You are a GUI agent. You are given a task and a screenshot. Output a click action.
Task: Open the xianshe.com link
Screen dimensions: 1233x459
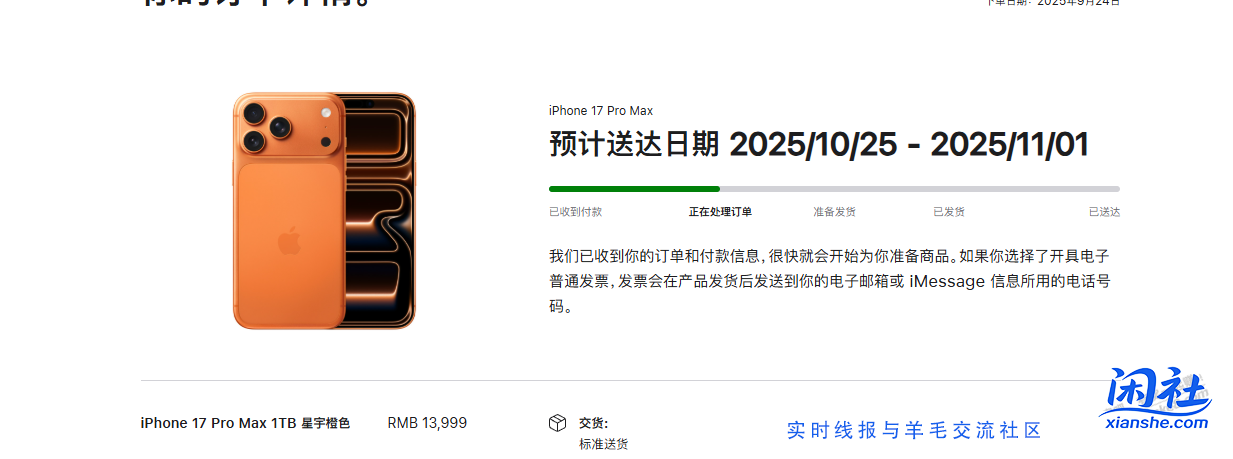1157,423
